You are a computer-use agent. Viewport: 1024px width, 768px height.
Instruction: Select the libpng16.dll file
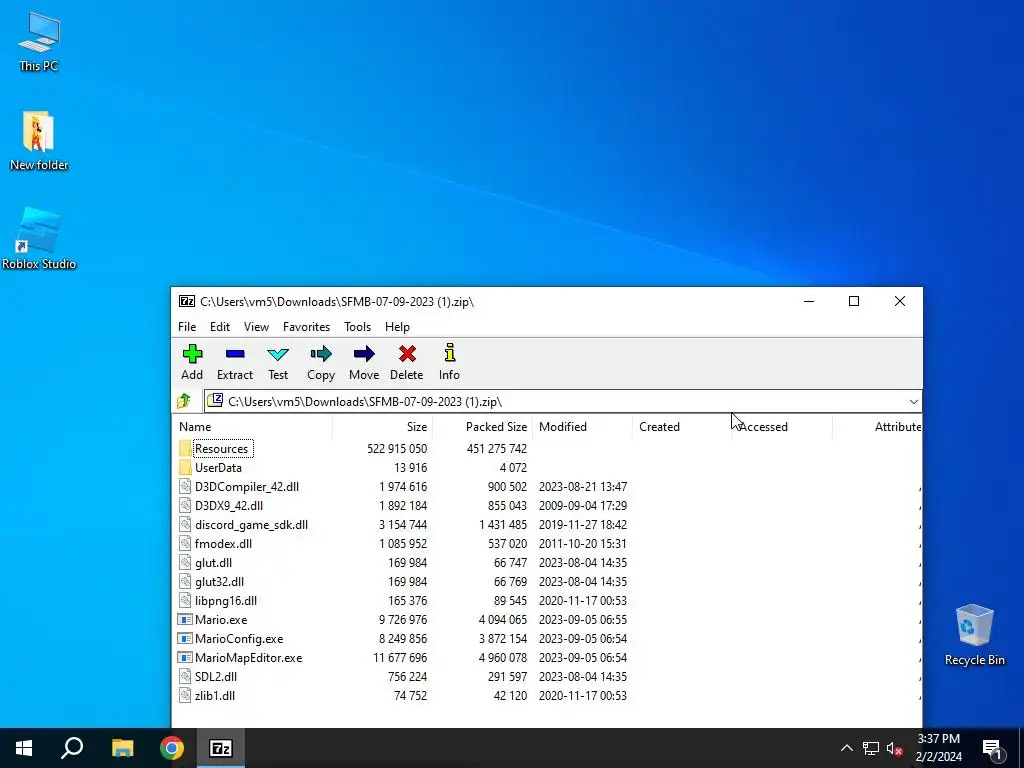[225, 600]
